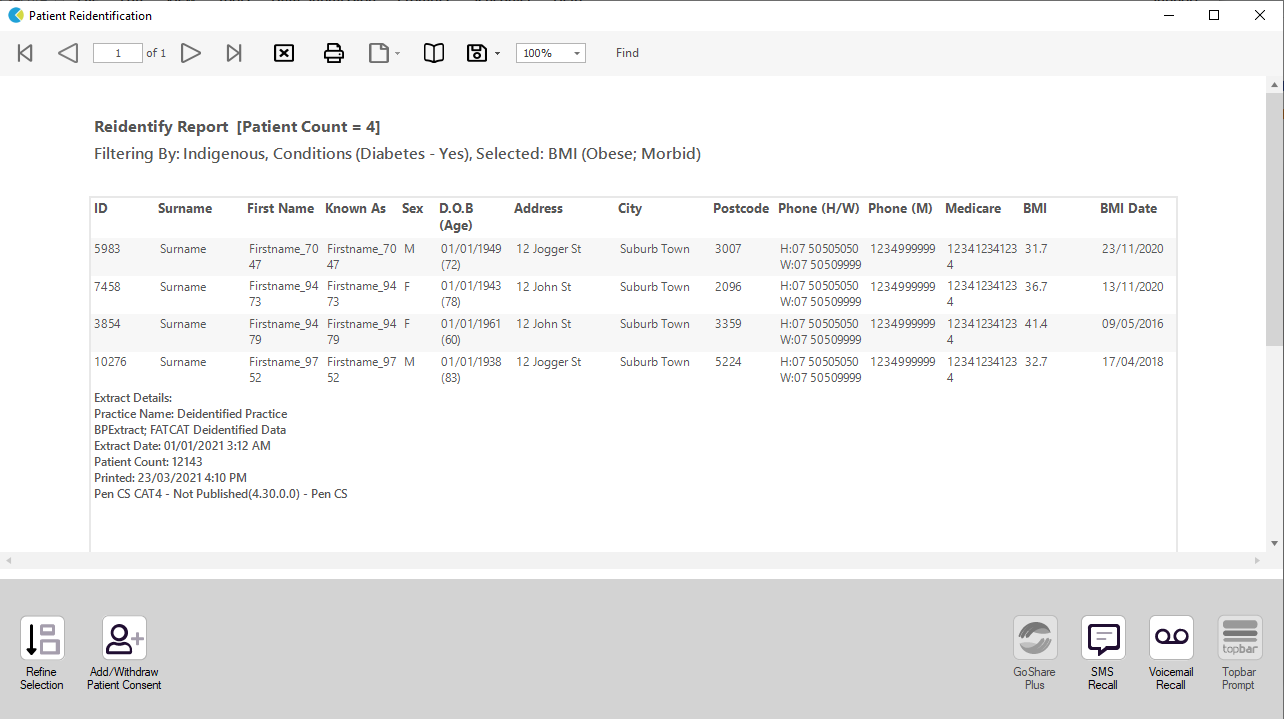Click Practice Name: Deidentified Practice line
Viewport: 1284px width, 719px height.
pyautogui.click(x=190, y=414)
